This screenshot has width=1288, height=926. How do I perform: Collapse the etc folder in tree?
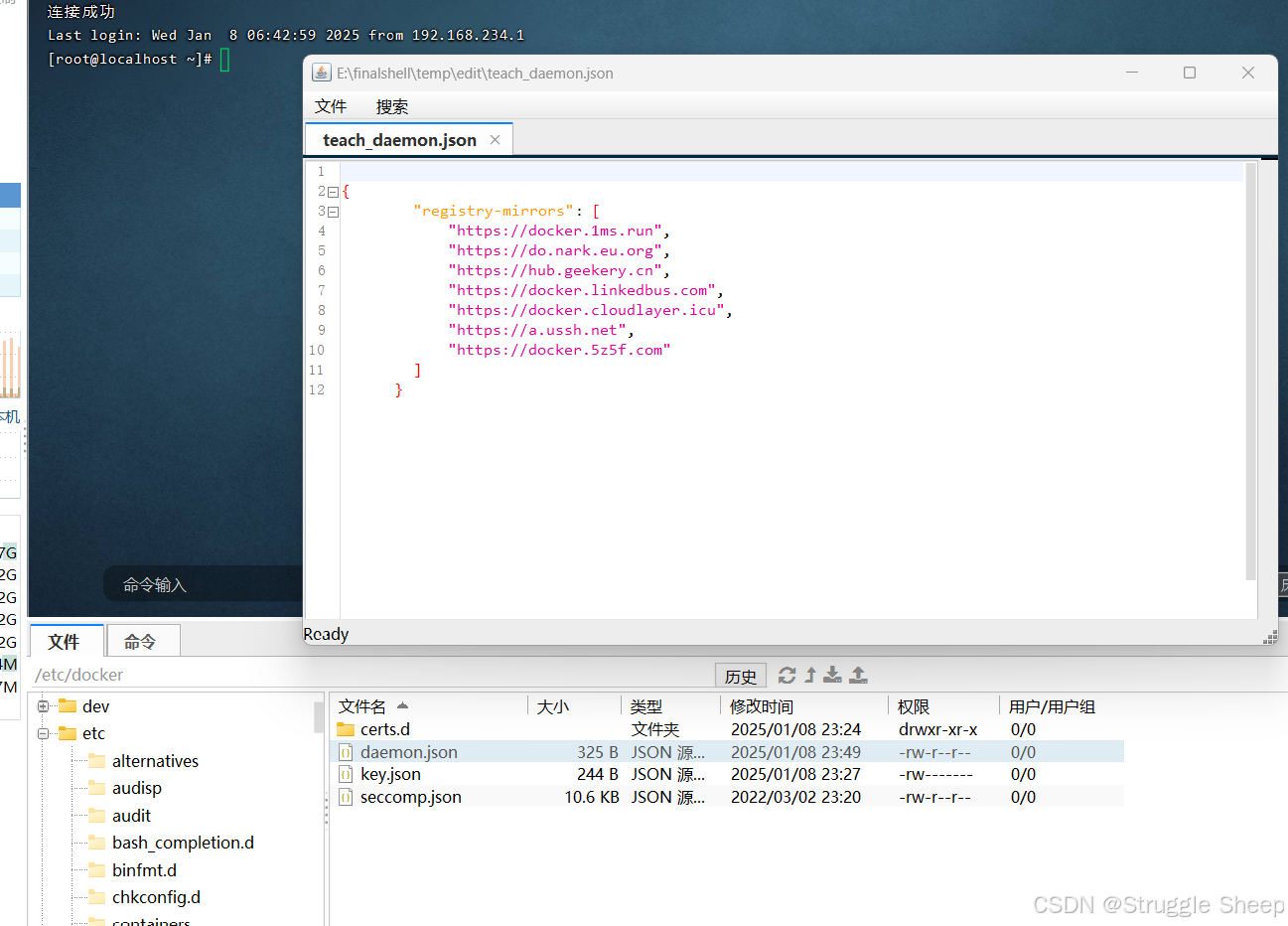click(x=43, y=733)
